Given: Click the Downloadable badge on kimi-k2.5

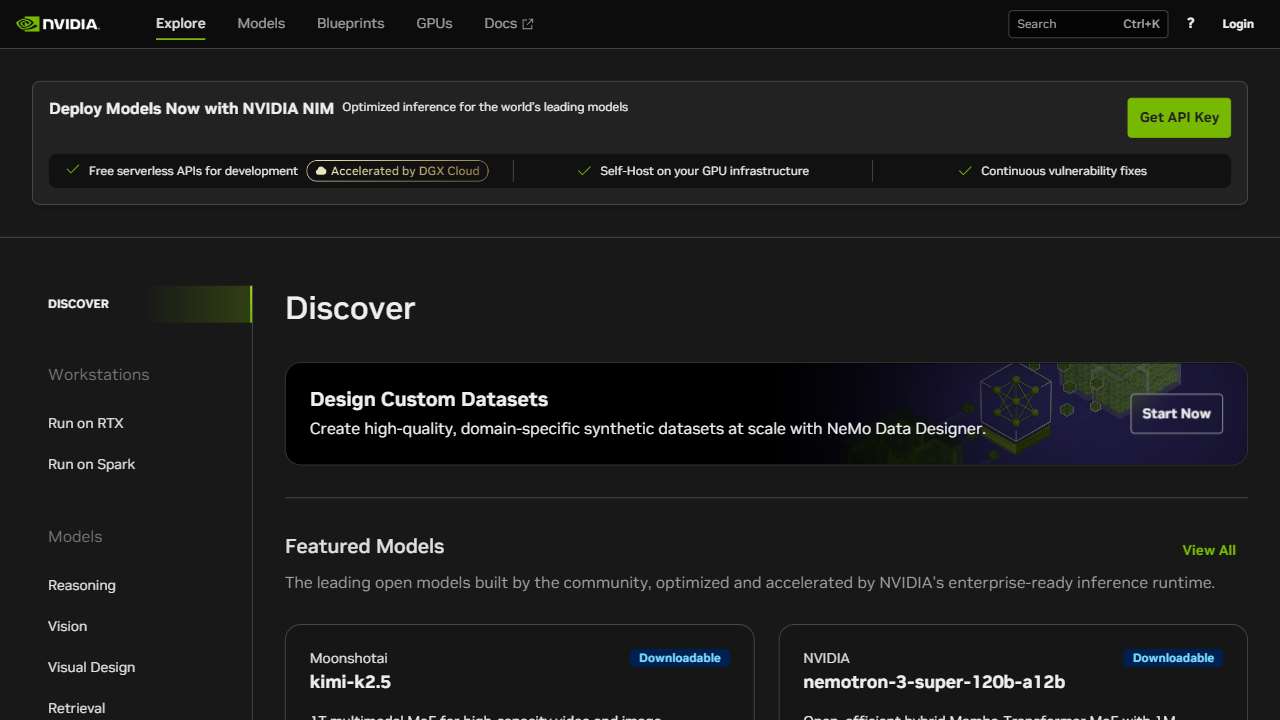Looking at the screenshot, I should point(680,657).
